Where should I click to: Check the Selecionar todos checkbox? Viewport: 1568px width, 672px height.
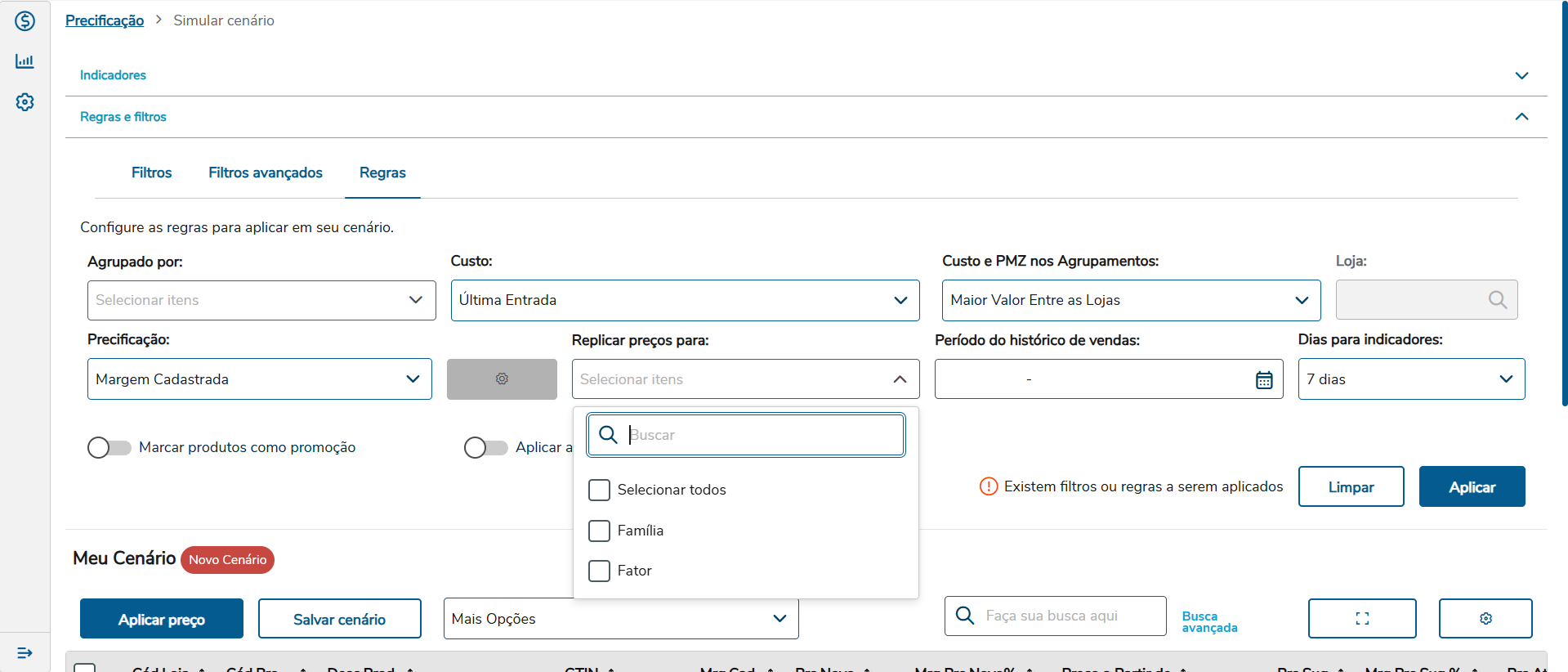click(x=599, y=490)
